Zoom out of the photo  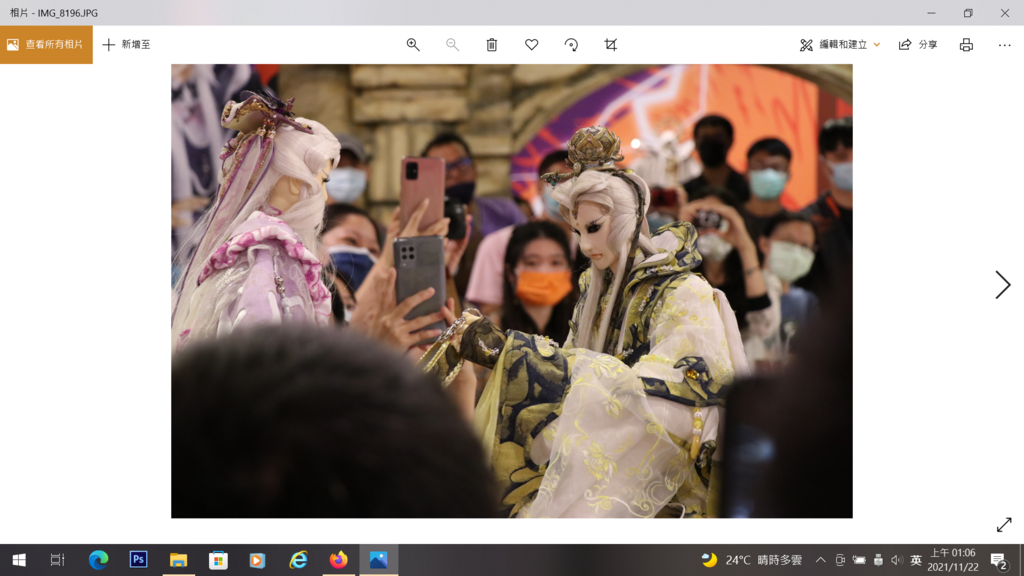pos(452,44)
